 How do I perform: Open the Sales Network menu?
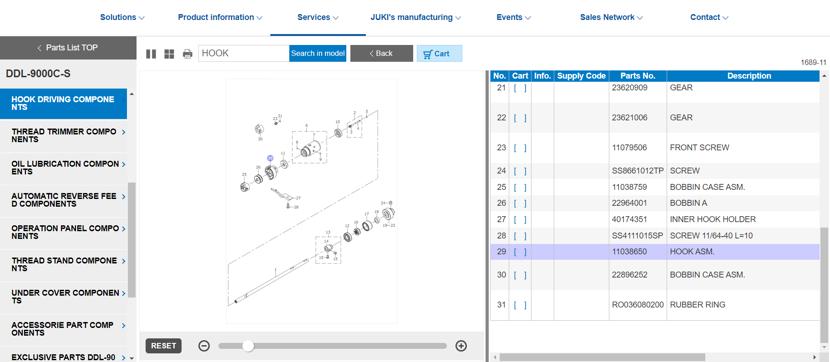[611, 17]
